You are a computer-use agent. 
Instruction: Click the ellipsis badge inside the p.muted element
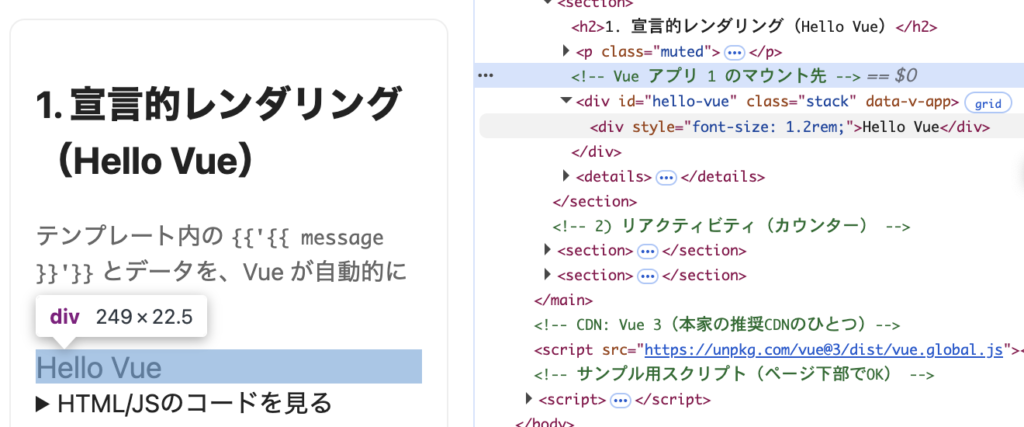point(735,52)
